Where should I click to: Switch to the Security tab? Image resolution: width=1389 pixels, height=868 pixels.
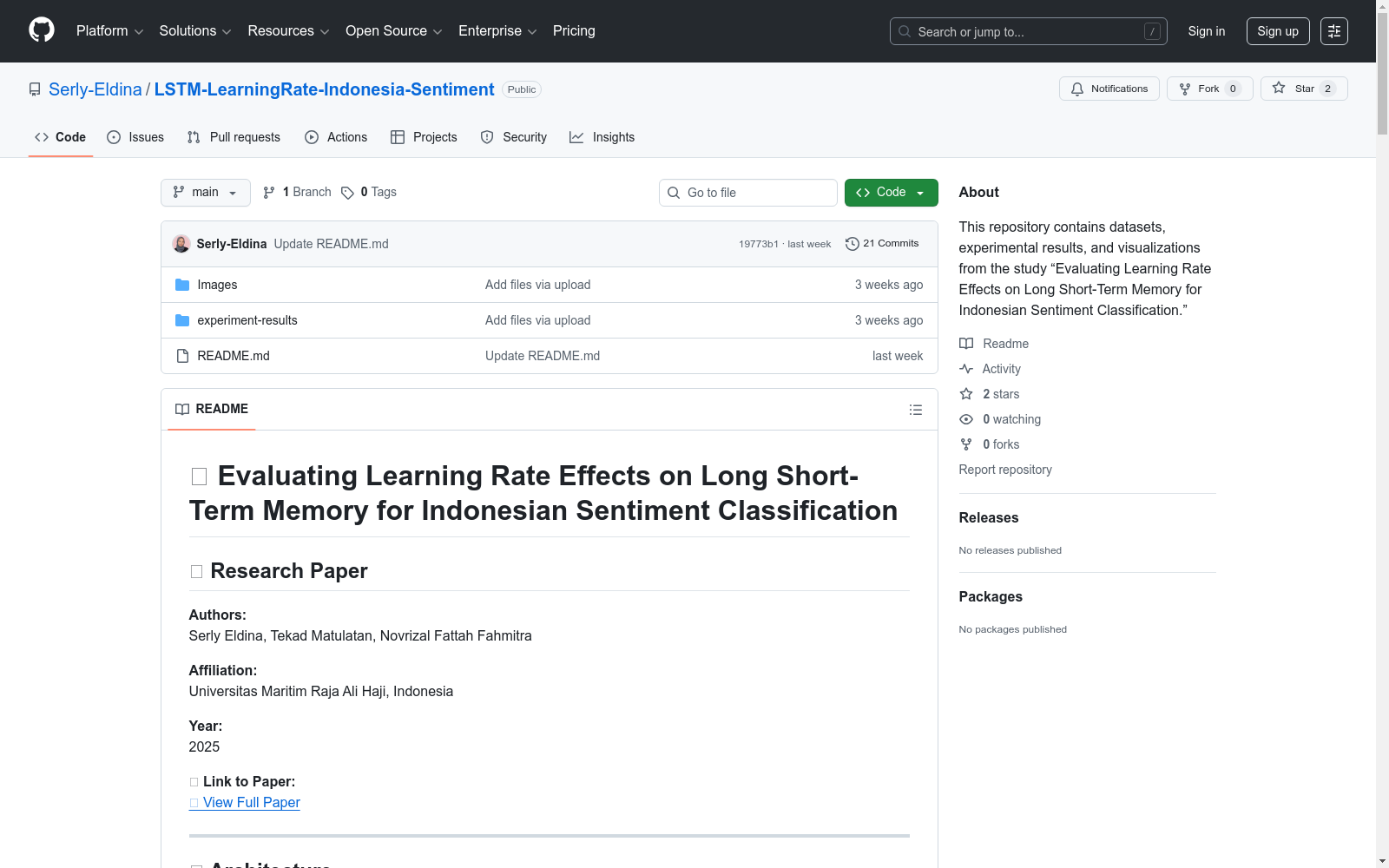(514, 137)
